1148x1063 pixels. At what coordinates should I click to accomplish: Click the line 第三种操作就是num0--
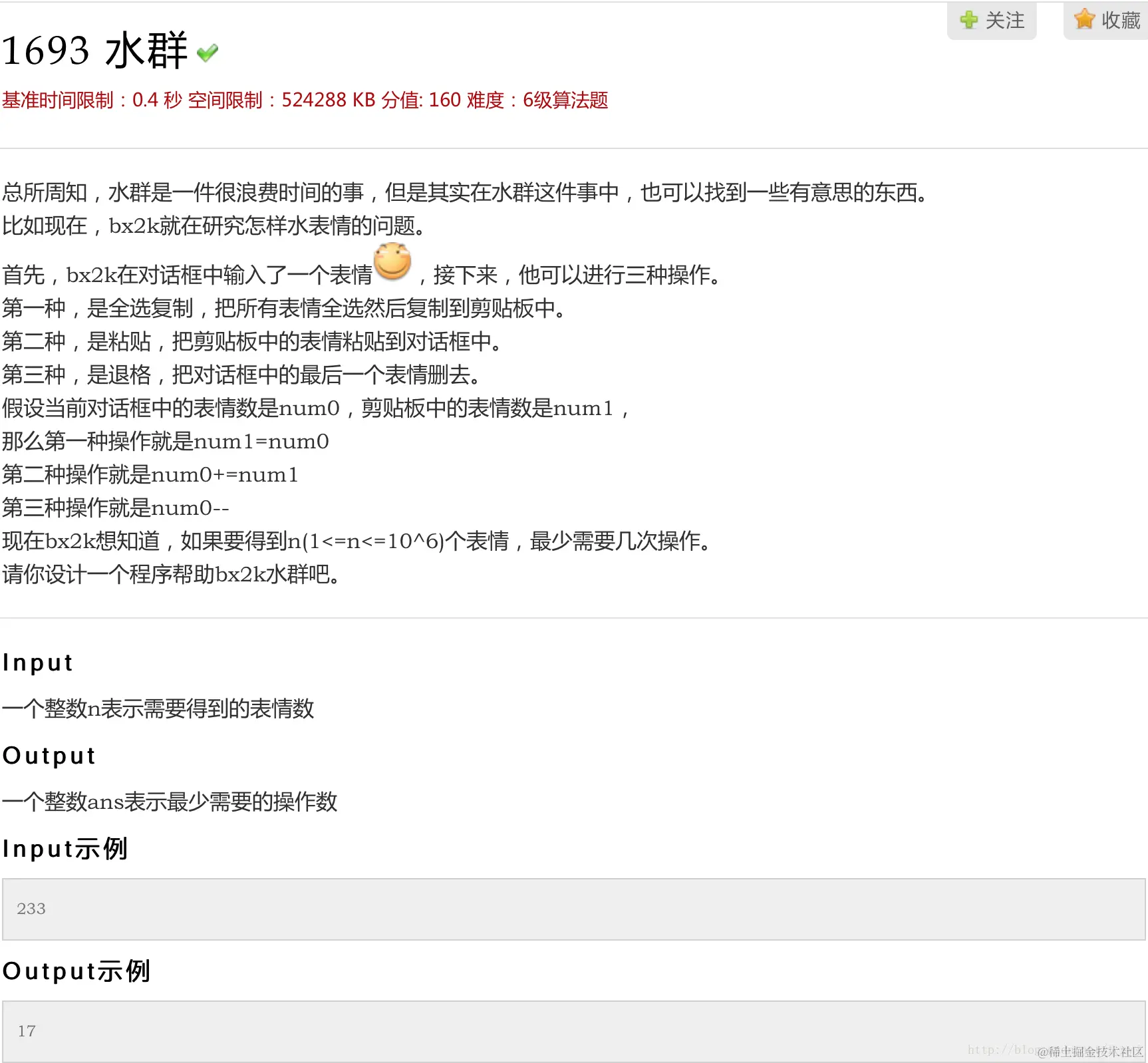(116, 508)
